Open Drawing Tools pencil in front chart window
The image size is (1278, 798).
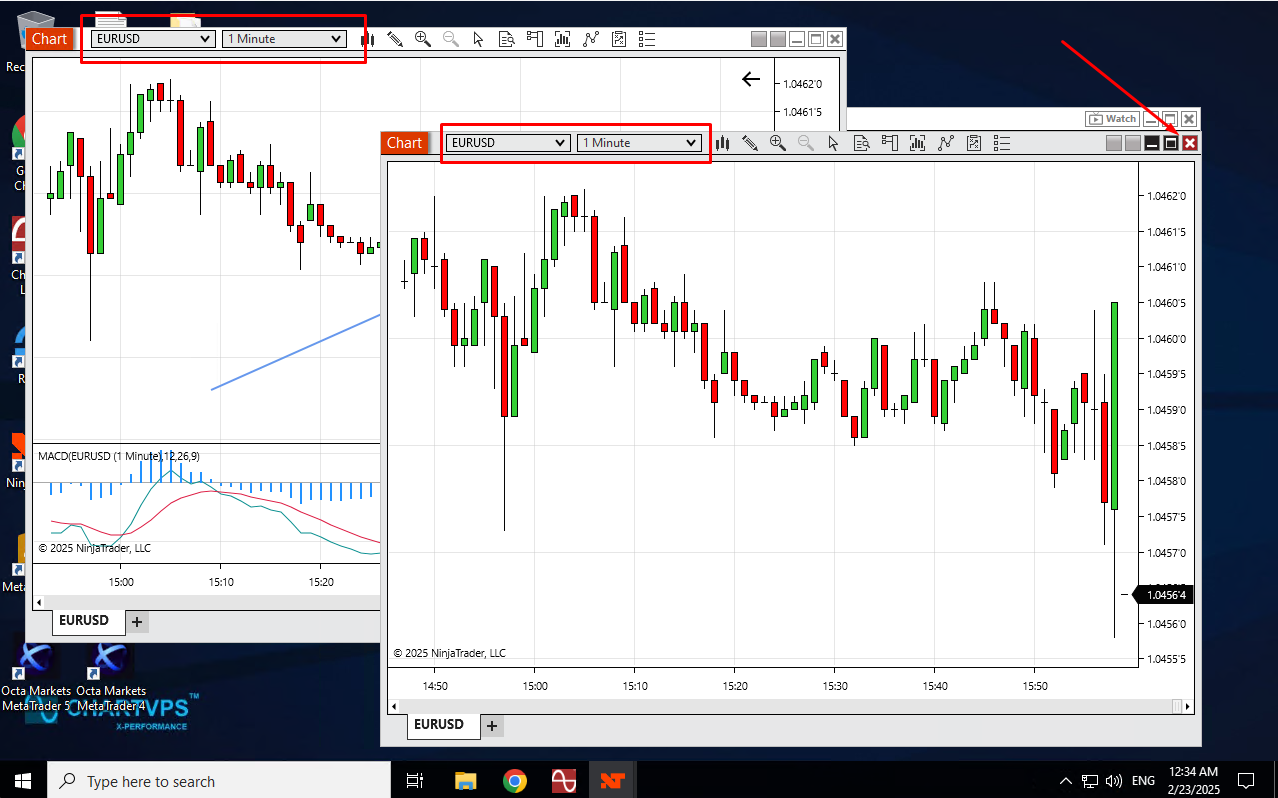[750, 143]
